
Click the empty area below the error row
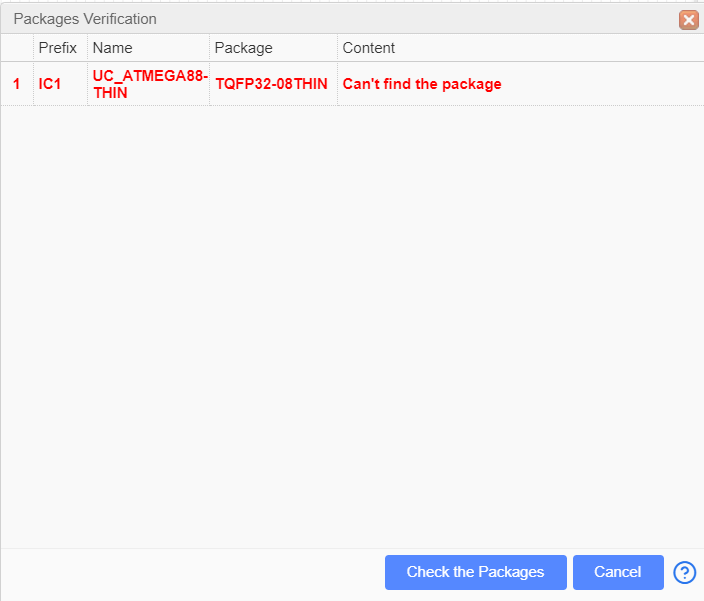coord(350,320)
